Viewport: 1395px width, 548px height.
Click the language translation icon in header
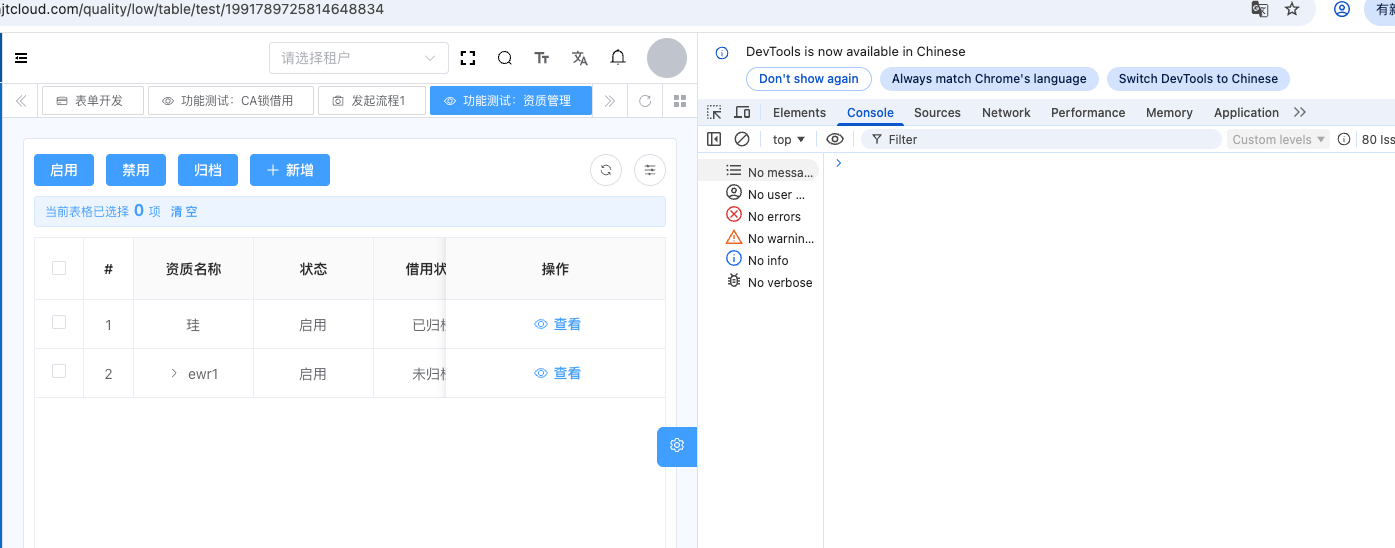[x=580, y=58]
